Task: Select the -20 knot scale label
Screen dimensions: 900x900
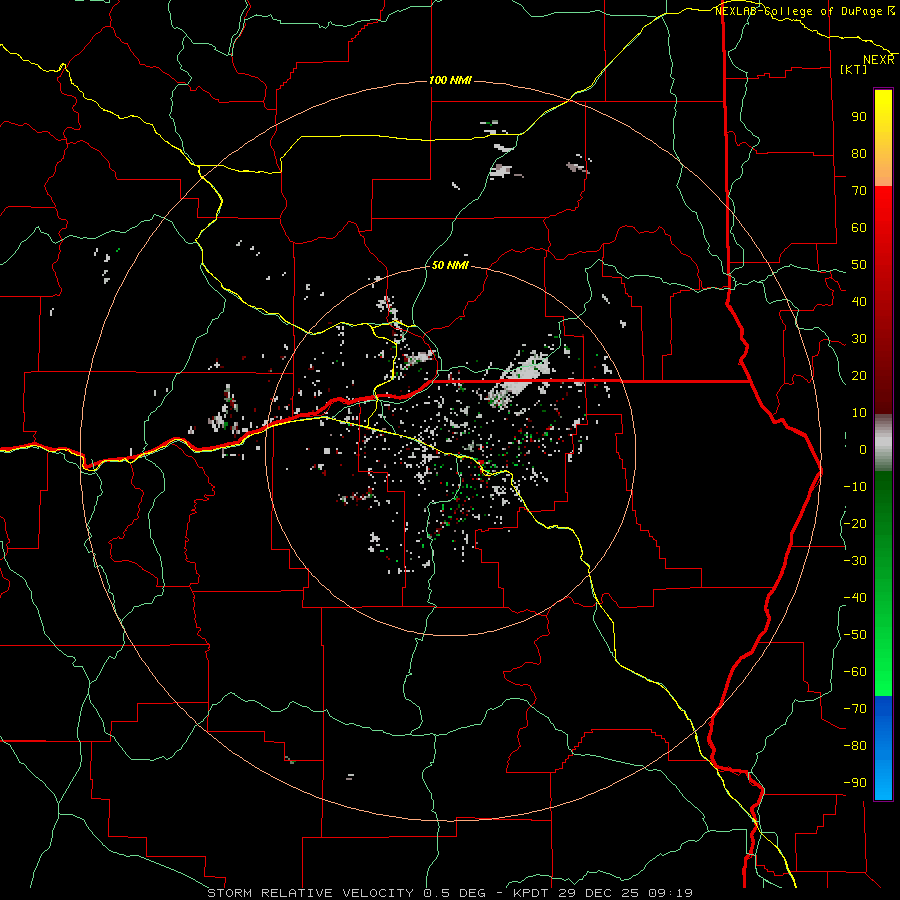Action: pos(855,524)
